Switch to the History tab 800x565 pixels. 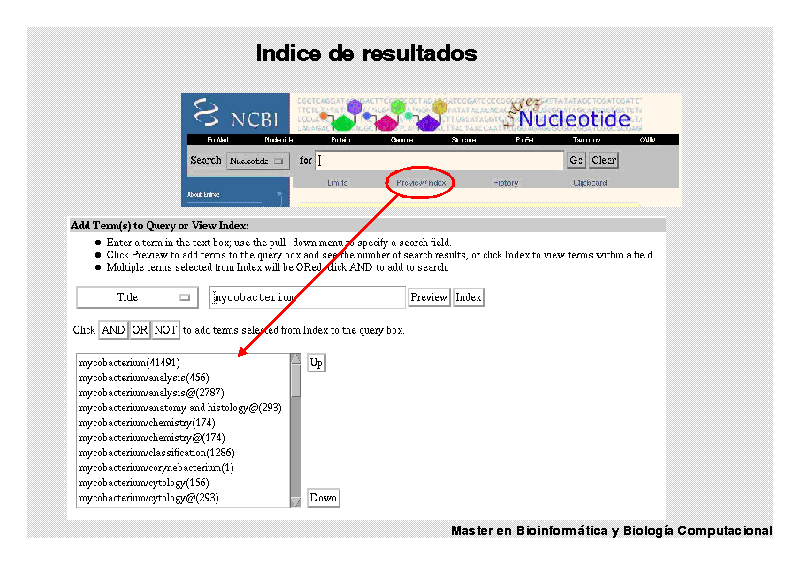pos(506,183)
